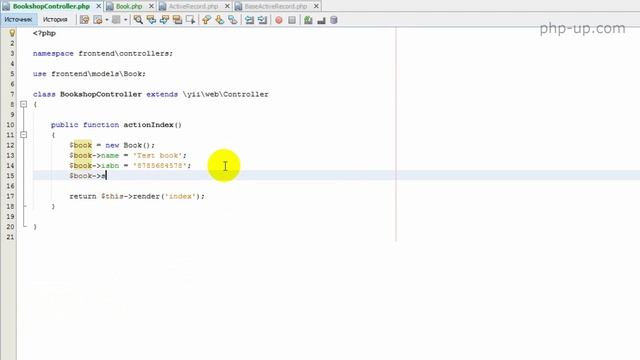640x360 pixels.
Task: Click the black bar-chart toolbar icon
Action: click(x=321, y=20)
